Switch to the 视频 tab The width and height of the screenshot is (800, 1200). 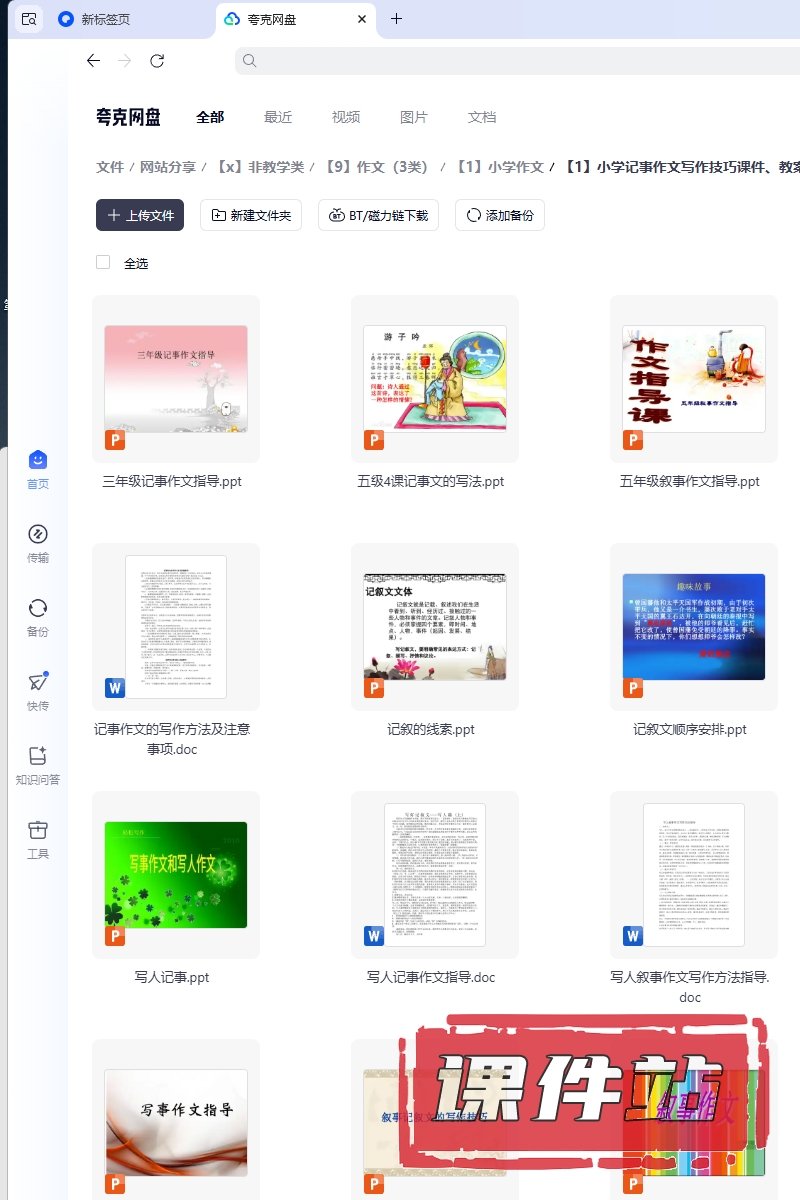(x=346, y=117)
